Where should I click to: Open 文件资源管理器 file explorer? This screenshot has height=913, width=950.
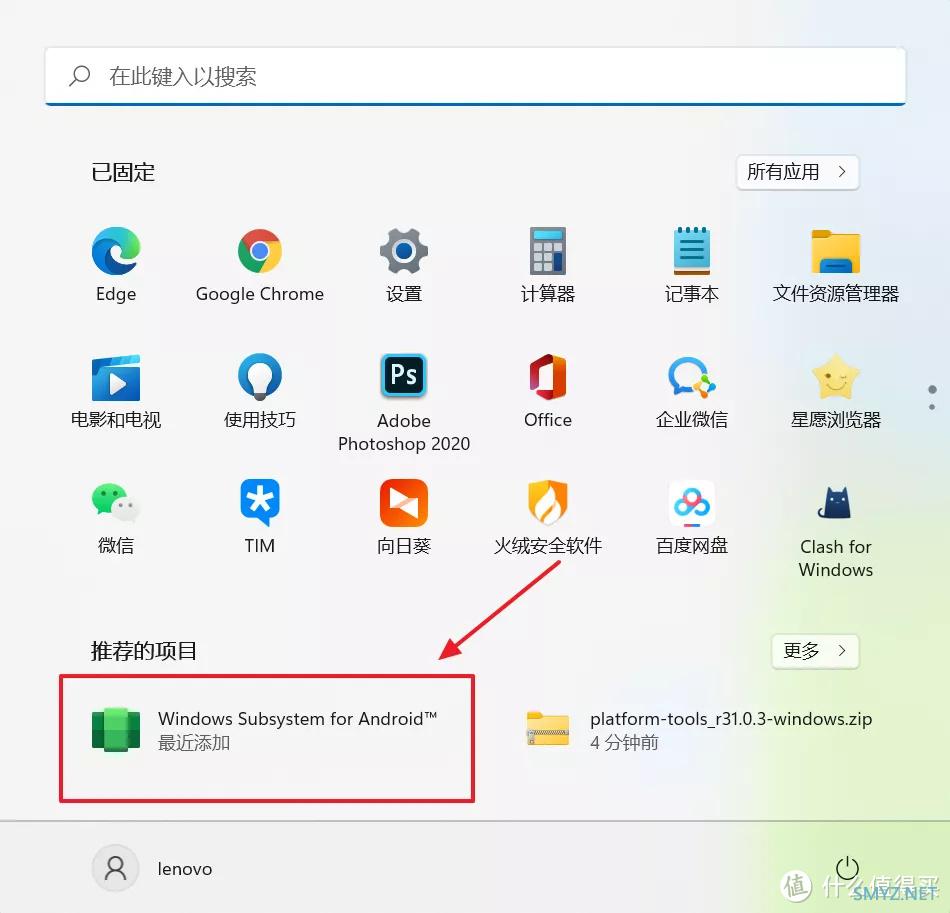click(835, 264)
